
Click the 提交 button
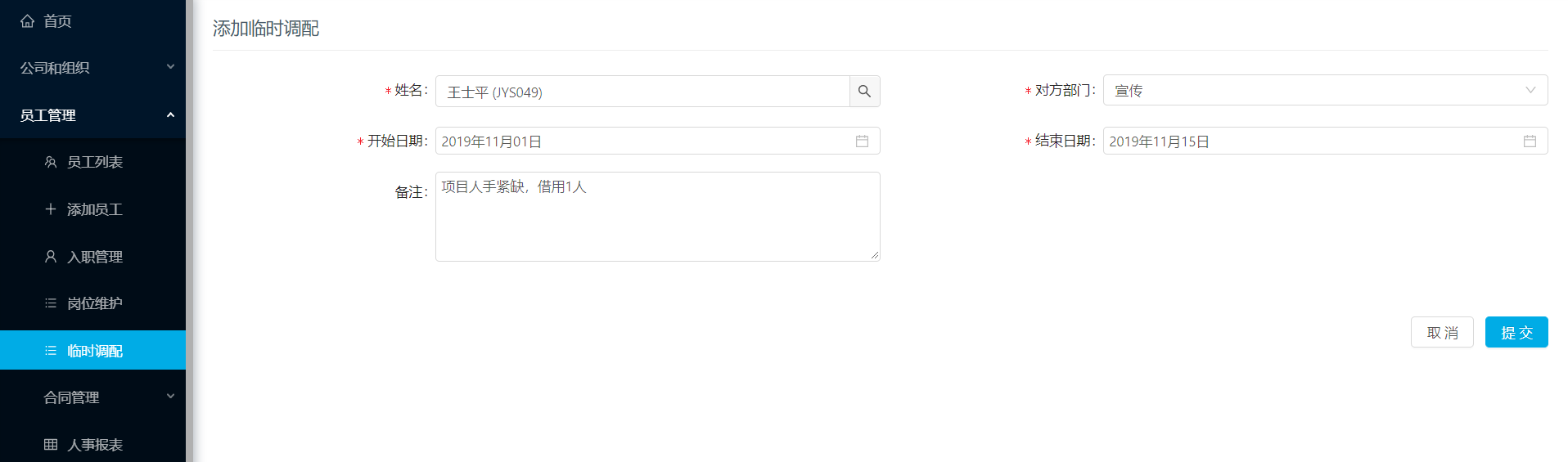1516,332
